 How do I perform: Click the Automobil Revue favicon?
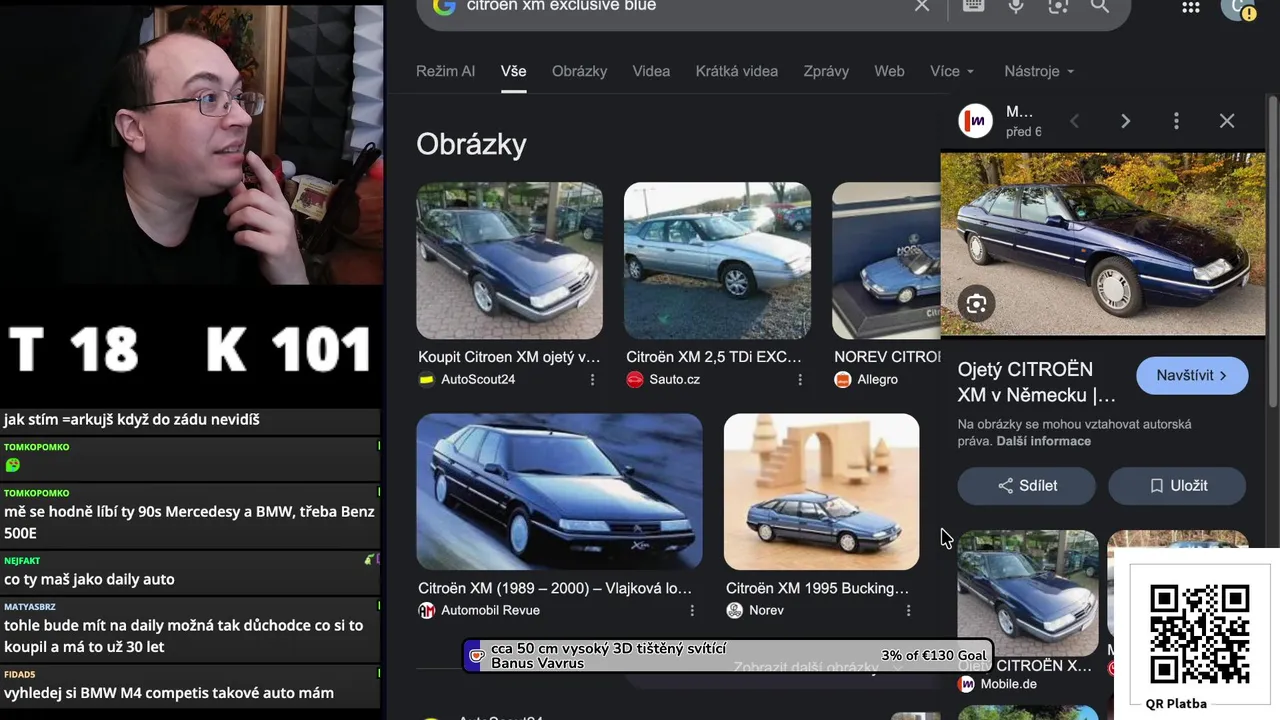[427, 610]
